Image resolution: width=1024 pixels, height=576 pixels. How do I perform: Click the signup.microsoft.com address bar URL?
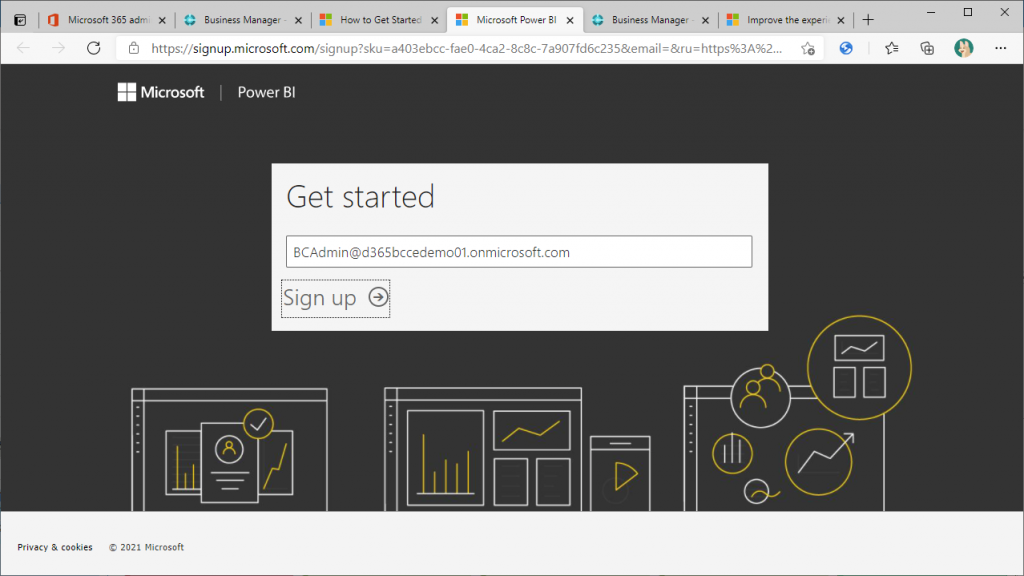pos(466,48)
